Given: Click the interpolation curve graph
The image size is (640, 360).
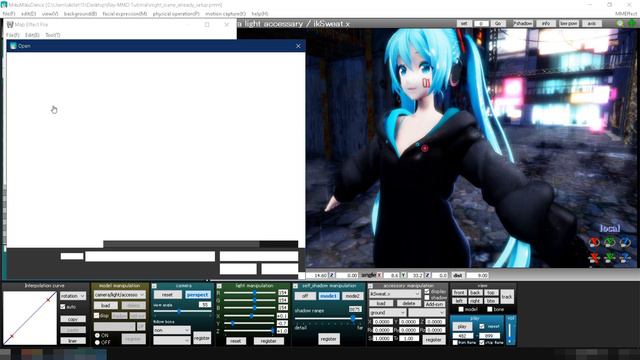Looking at the screenshot, I should [30, 318].
